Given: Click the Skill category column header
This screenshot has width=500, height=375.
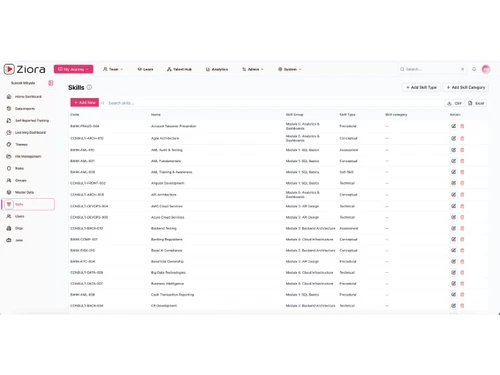Looking at the screenshot, I should coord(396,115).
